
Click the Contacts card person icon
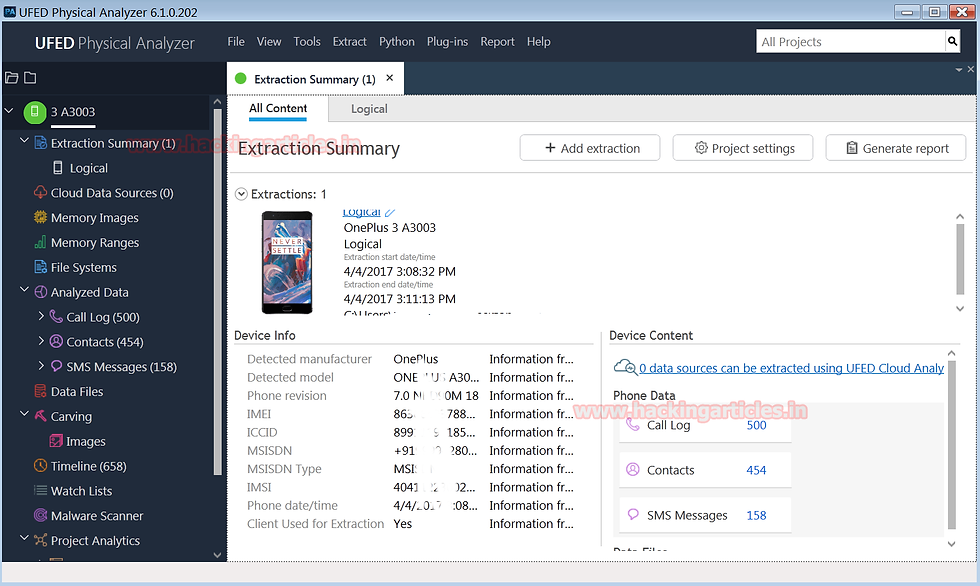click(632, 469)
